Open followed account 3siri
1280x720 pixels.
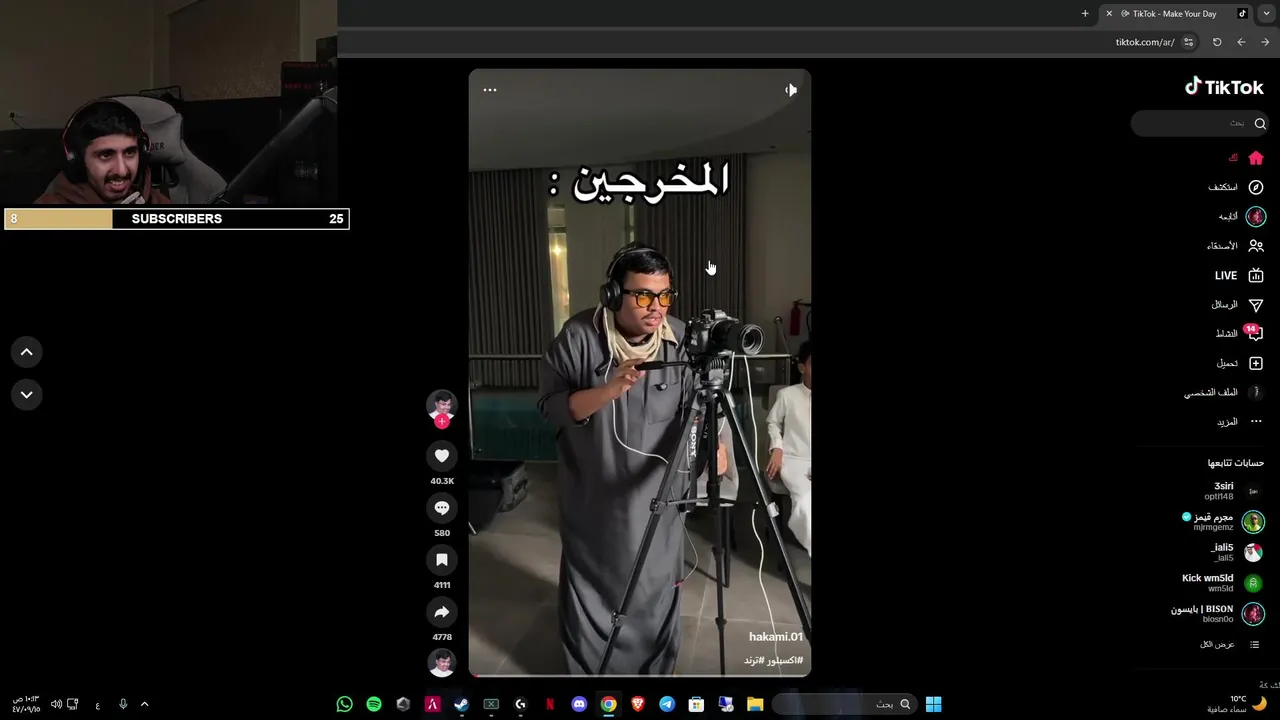[1234, 491]
